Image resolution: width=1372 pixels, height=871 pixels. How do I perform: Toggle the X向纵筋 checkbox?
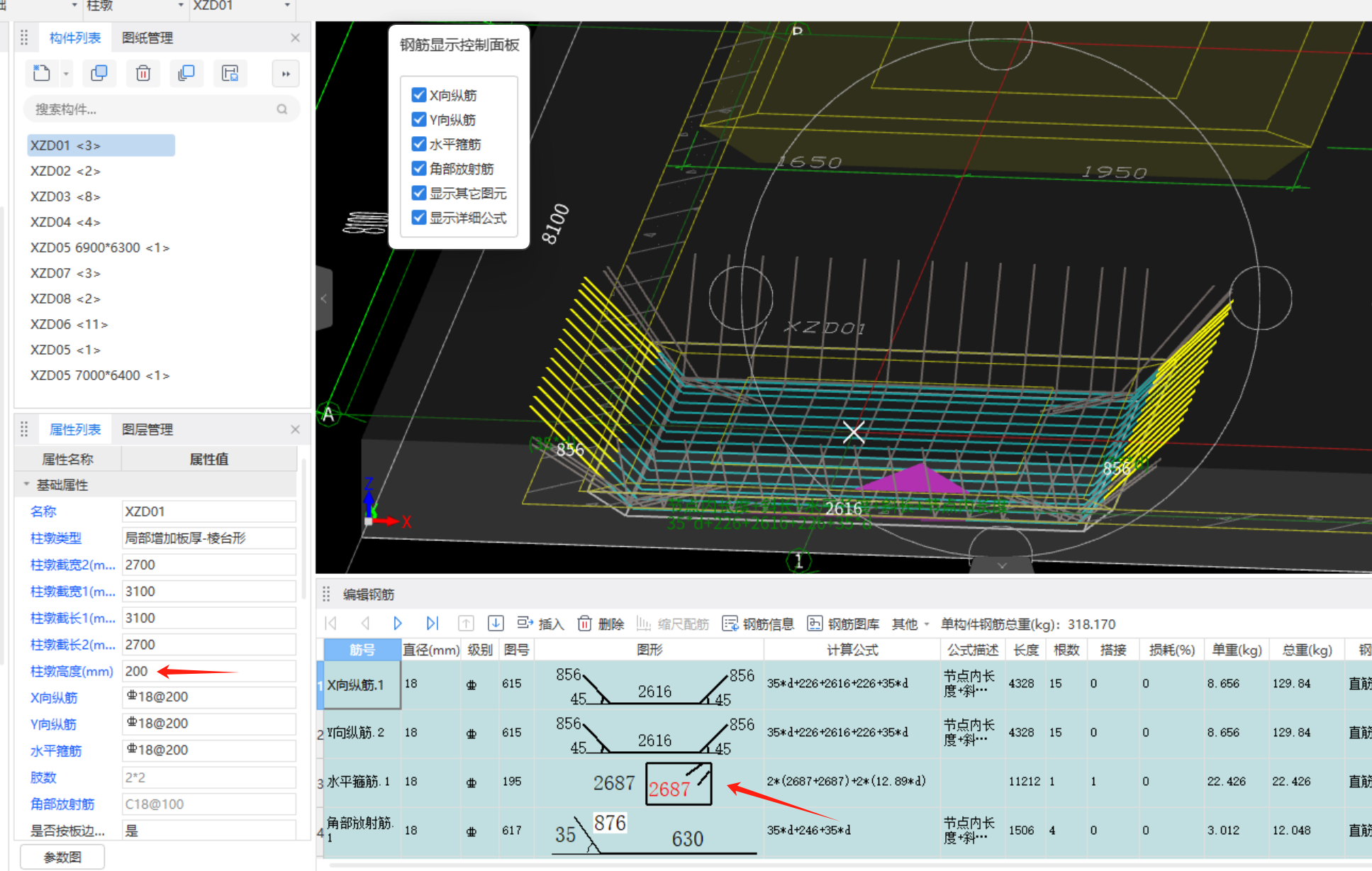tap(419, 95)
